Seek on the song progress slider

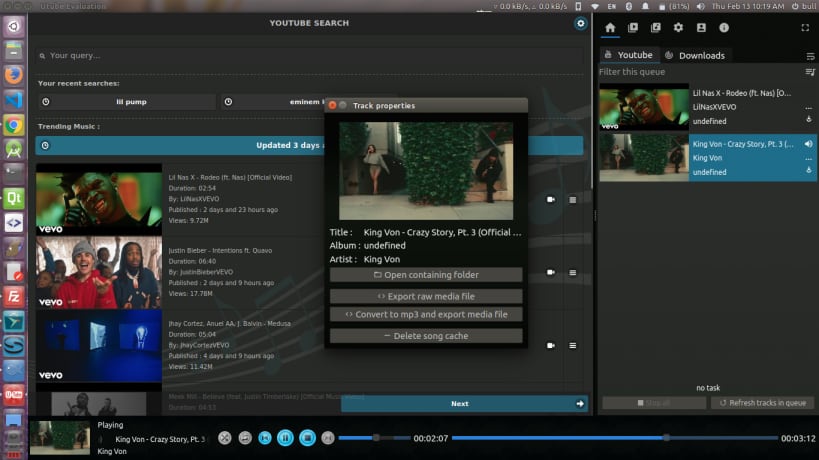point(615,438)
